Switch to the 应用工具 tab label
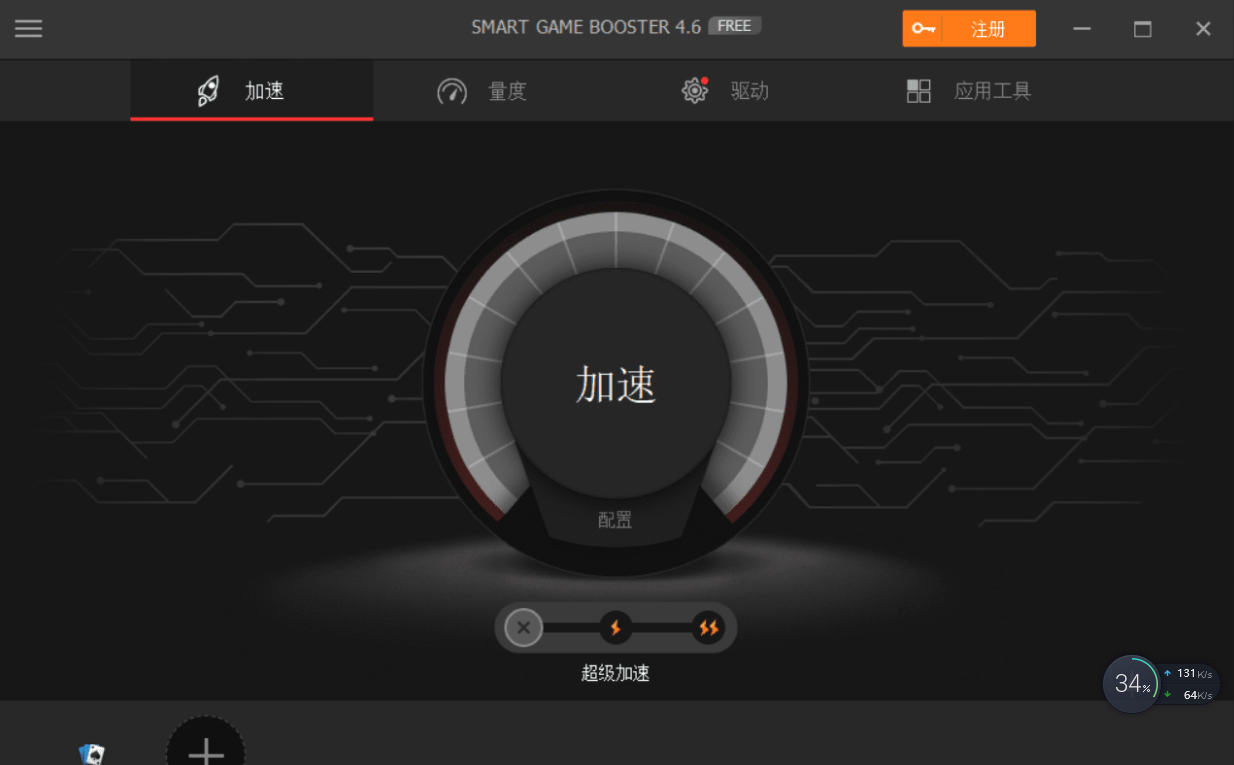Image resolution: width=1234 pixels, height=765 pixels. point(992,91)
